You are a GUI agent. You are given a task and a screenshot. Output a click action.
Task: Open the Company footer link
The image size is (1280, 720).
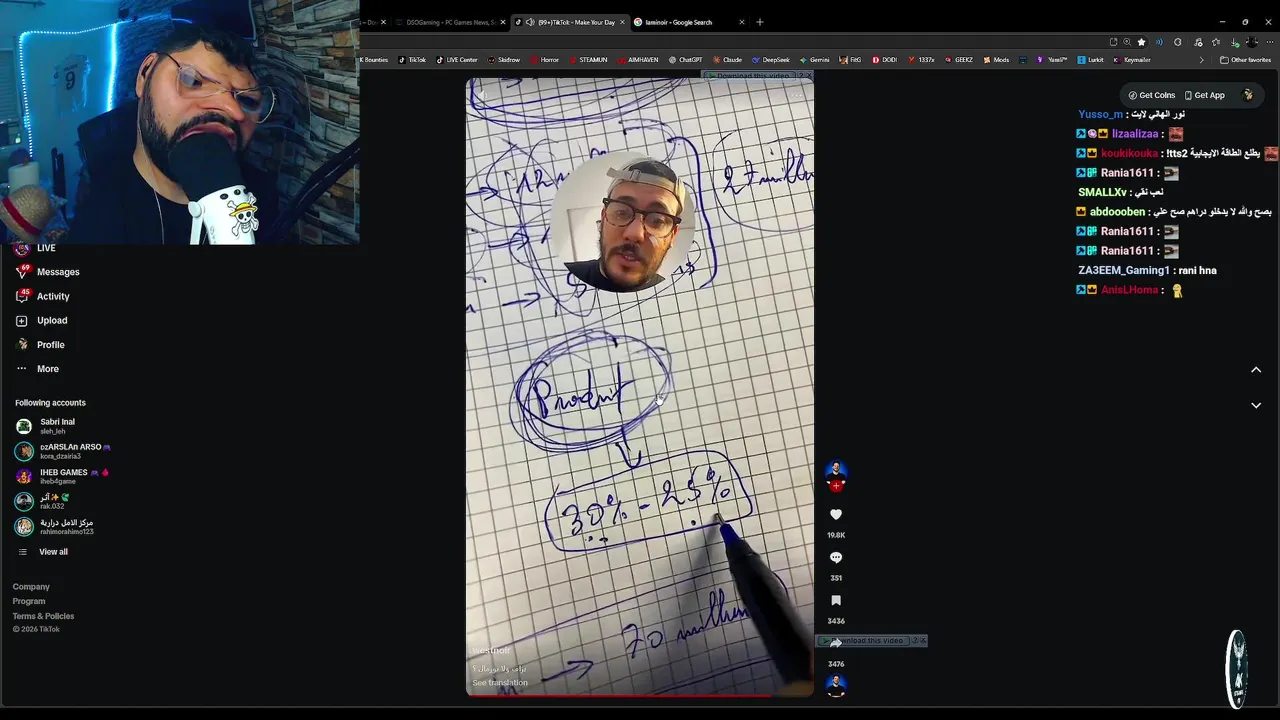(31, 587)
